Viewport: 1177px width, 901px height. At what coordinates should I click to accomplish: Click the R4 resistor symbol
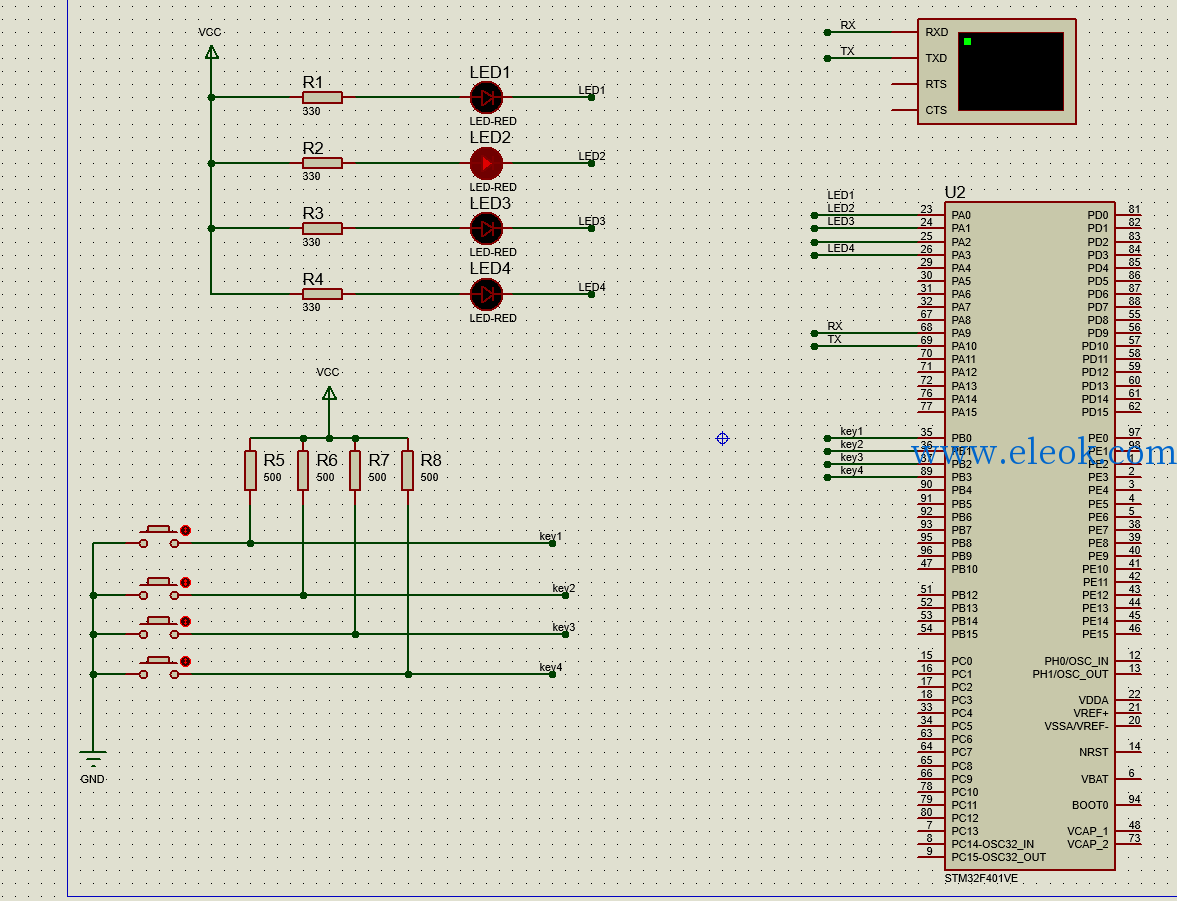tap(322, 294)
